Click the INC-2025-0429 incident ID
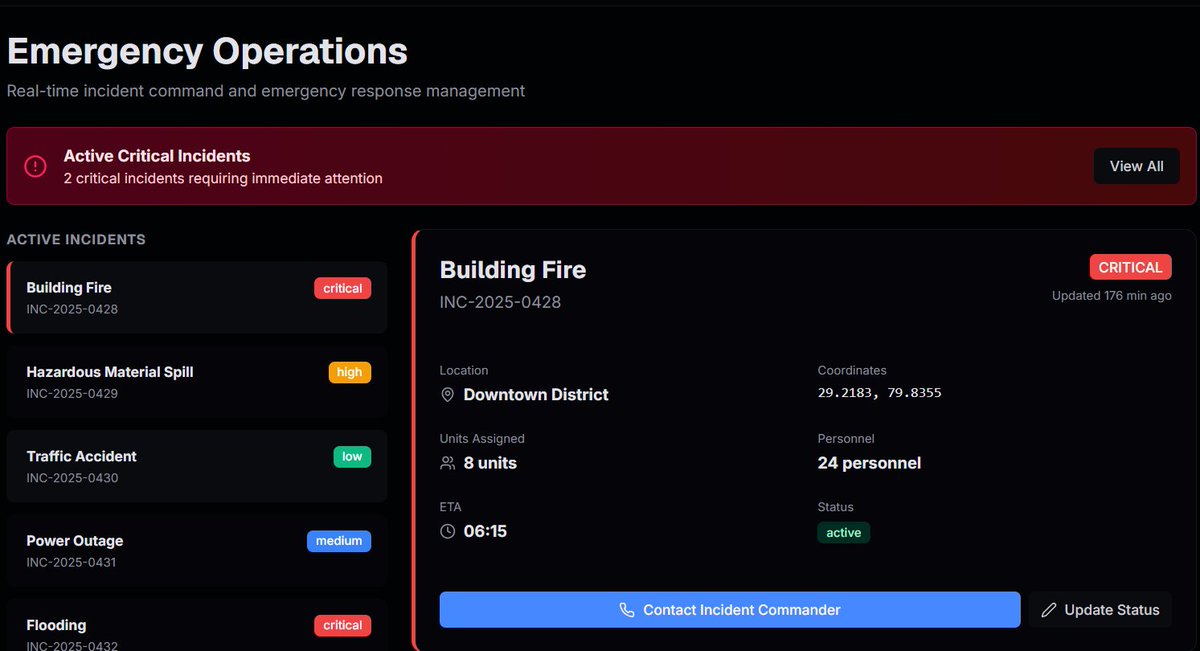 point(72,394)
